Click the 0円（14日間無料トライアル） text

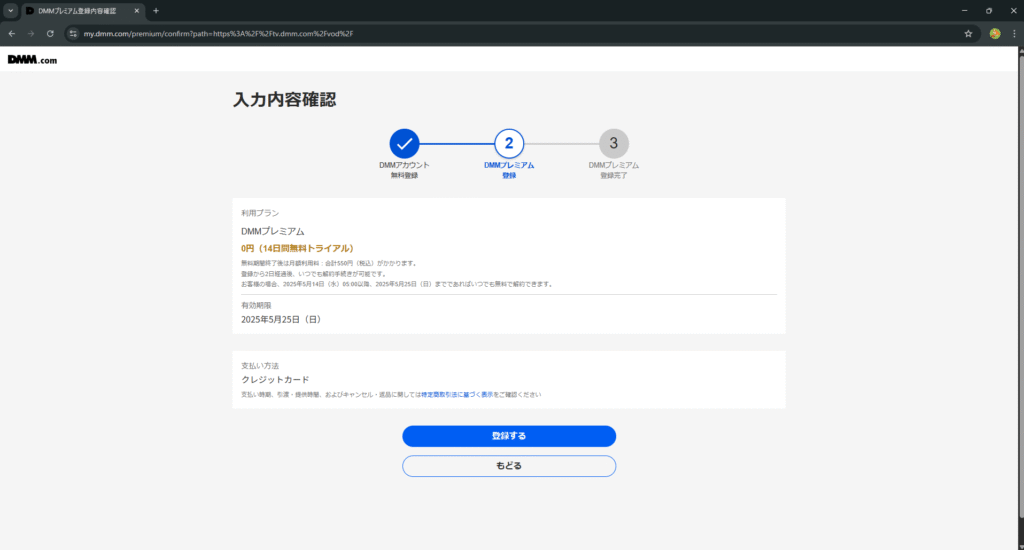coord(297,248)
